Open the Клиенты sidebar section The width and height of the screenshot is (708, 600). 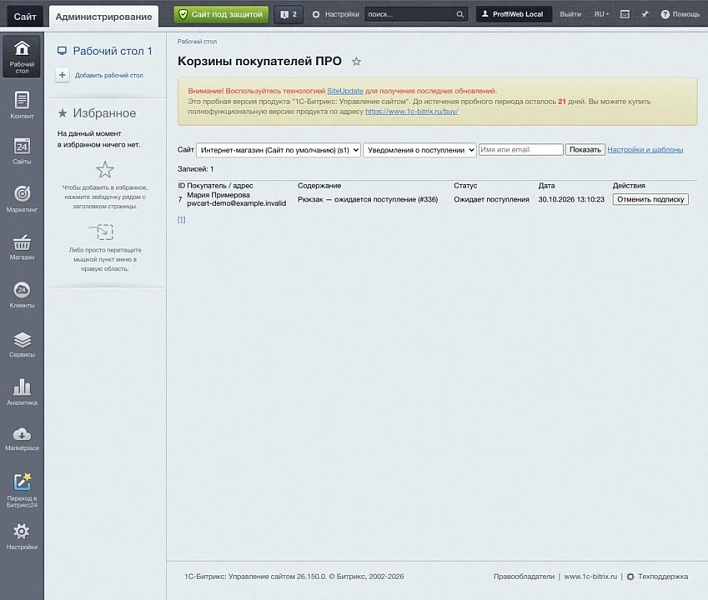click(x=22, y=295)
